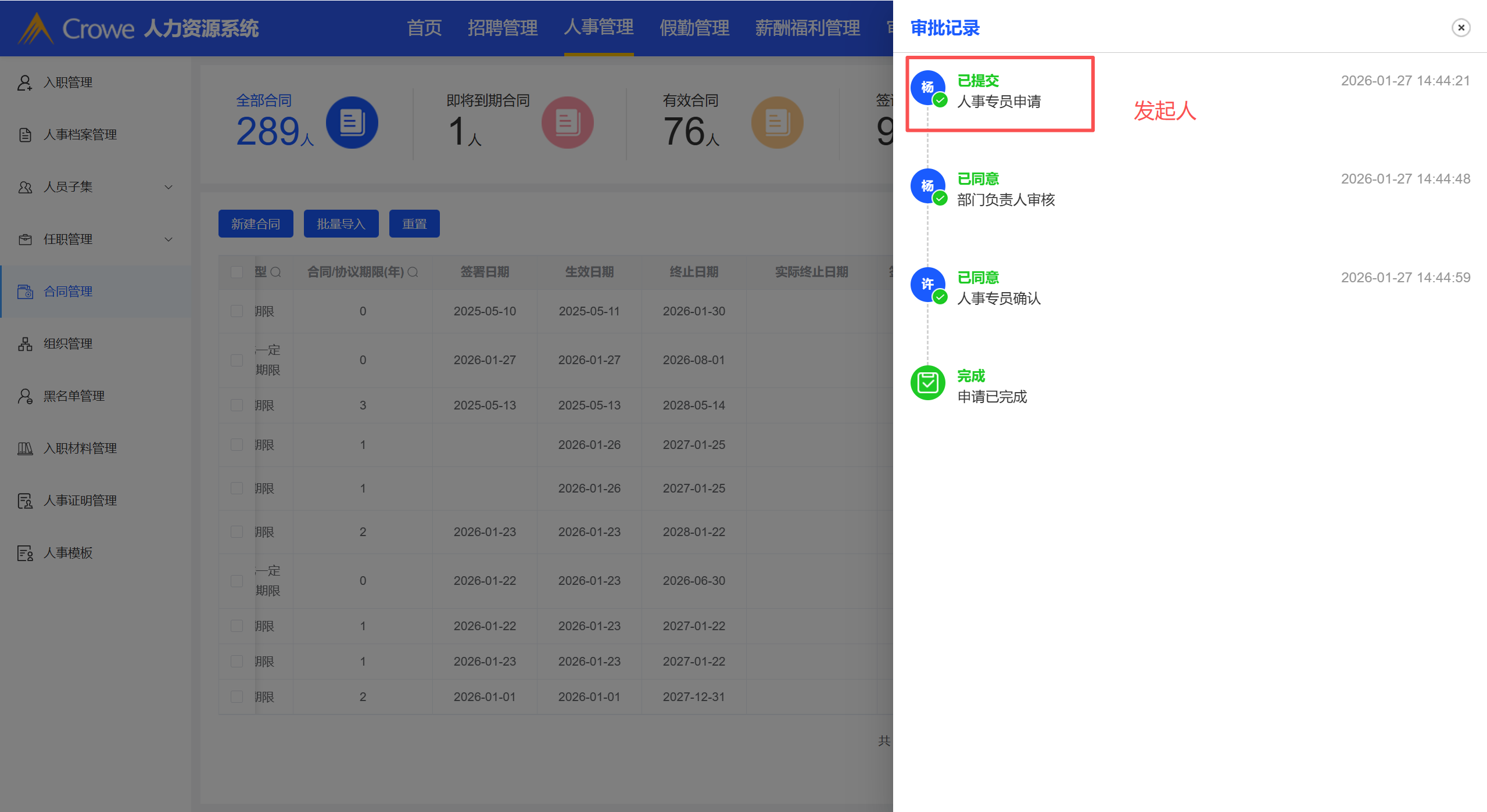This screenshot has height=812, width=1487.
Task: Click the red 即将到期合同 icon
Action: click(567, 123)
